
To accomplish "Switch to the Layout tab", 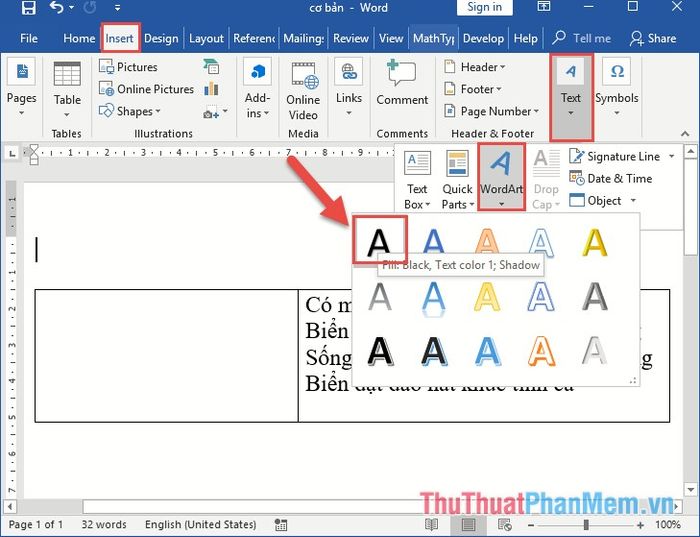I will pos(206,38).
